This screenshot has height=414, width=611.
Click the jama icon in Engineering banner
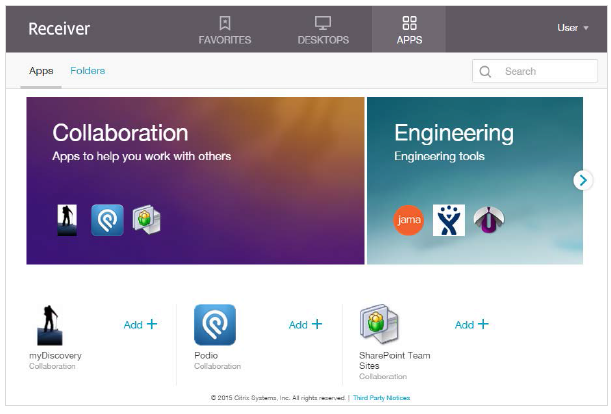pos(408,220)
